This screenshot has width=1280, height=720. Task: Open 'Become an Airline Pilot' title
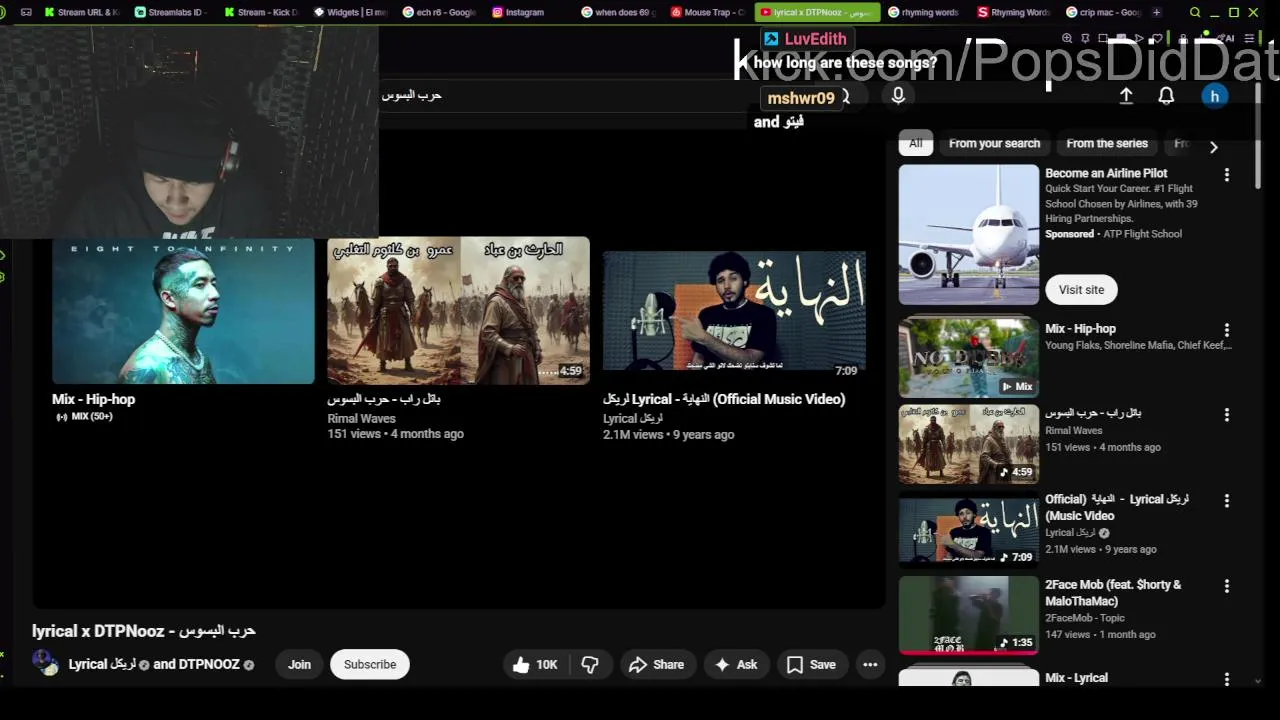[1106, 173]
